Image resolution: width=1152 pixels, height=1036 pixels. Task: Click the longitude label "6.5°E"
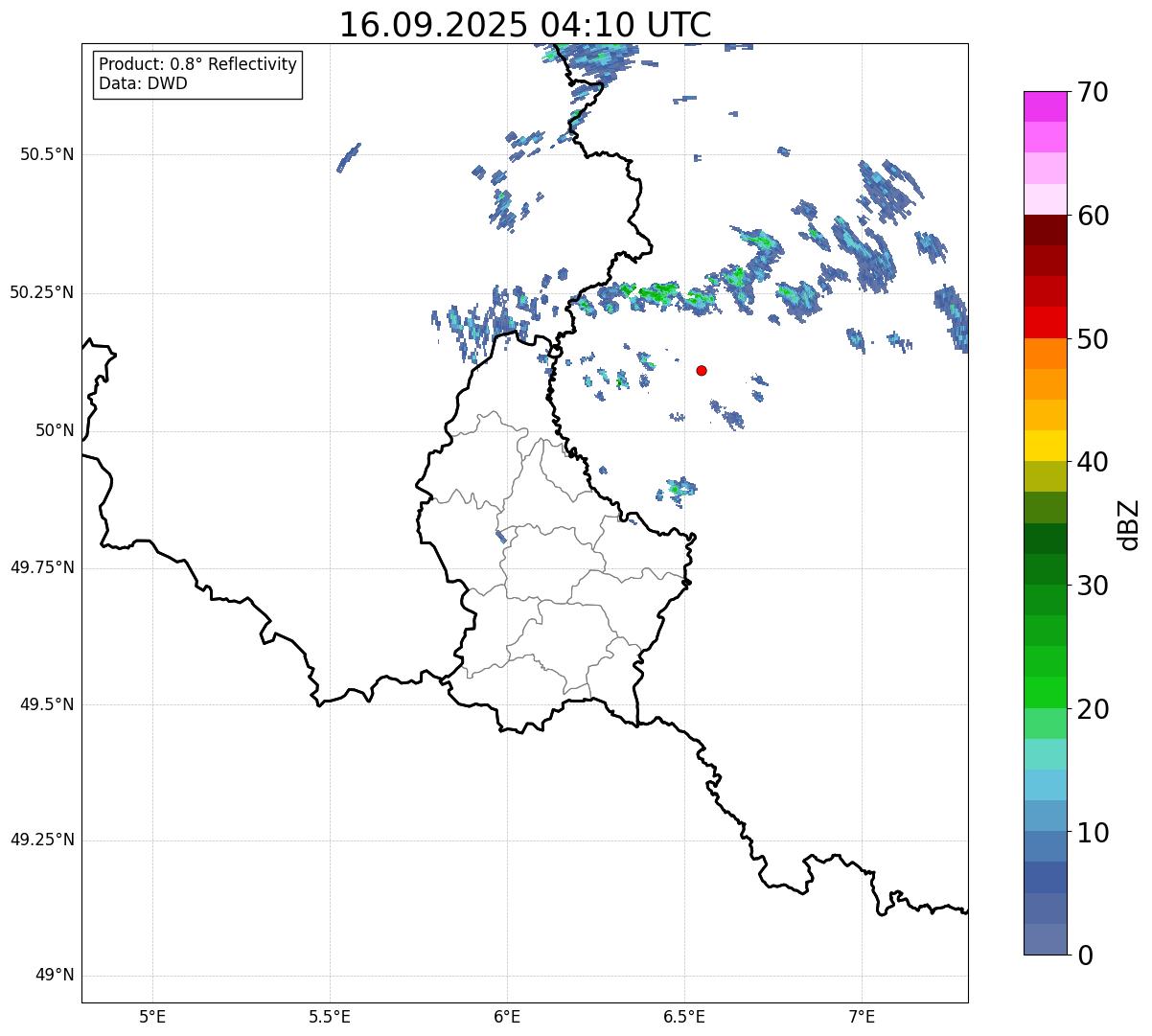(684, 1017)
